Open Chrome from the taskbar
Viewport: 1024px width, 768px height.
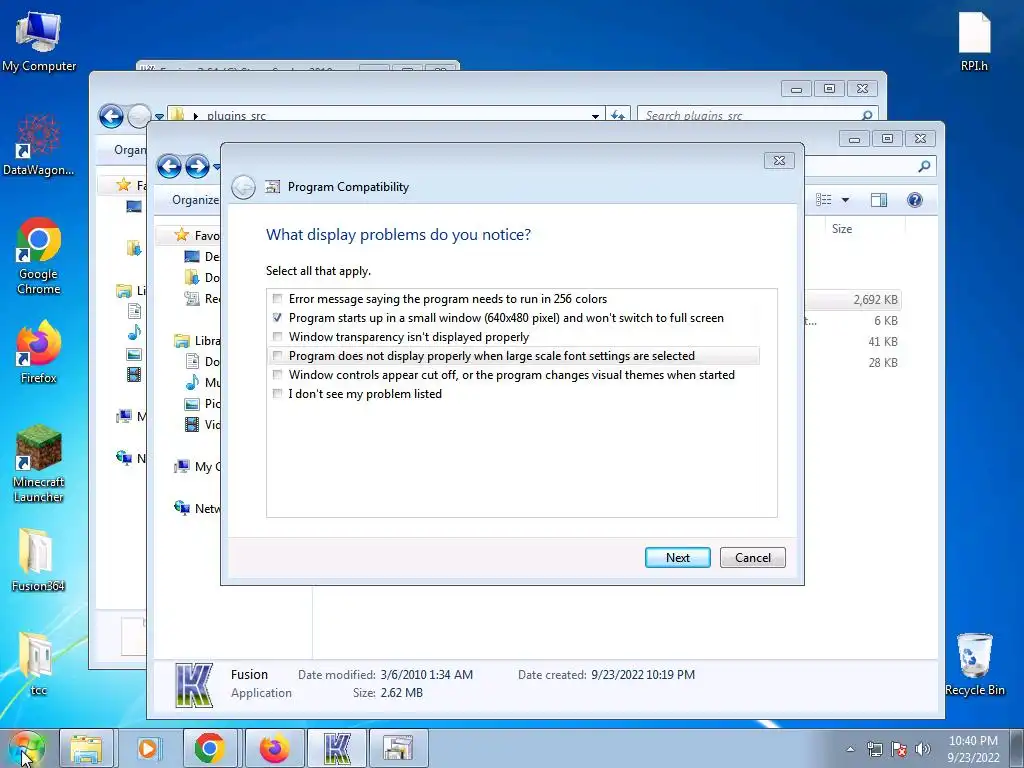click(x=209, y=748)
